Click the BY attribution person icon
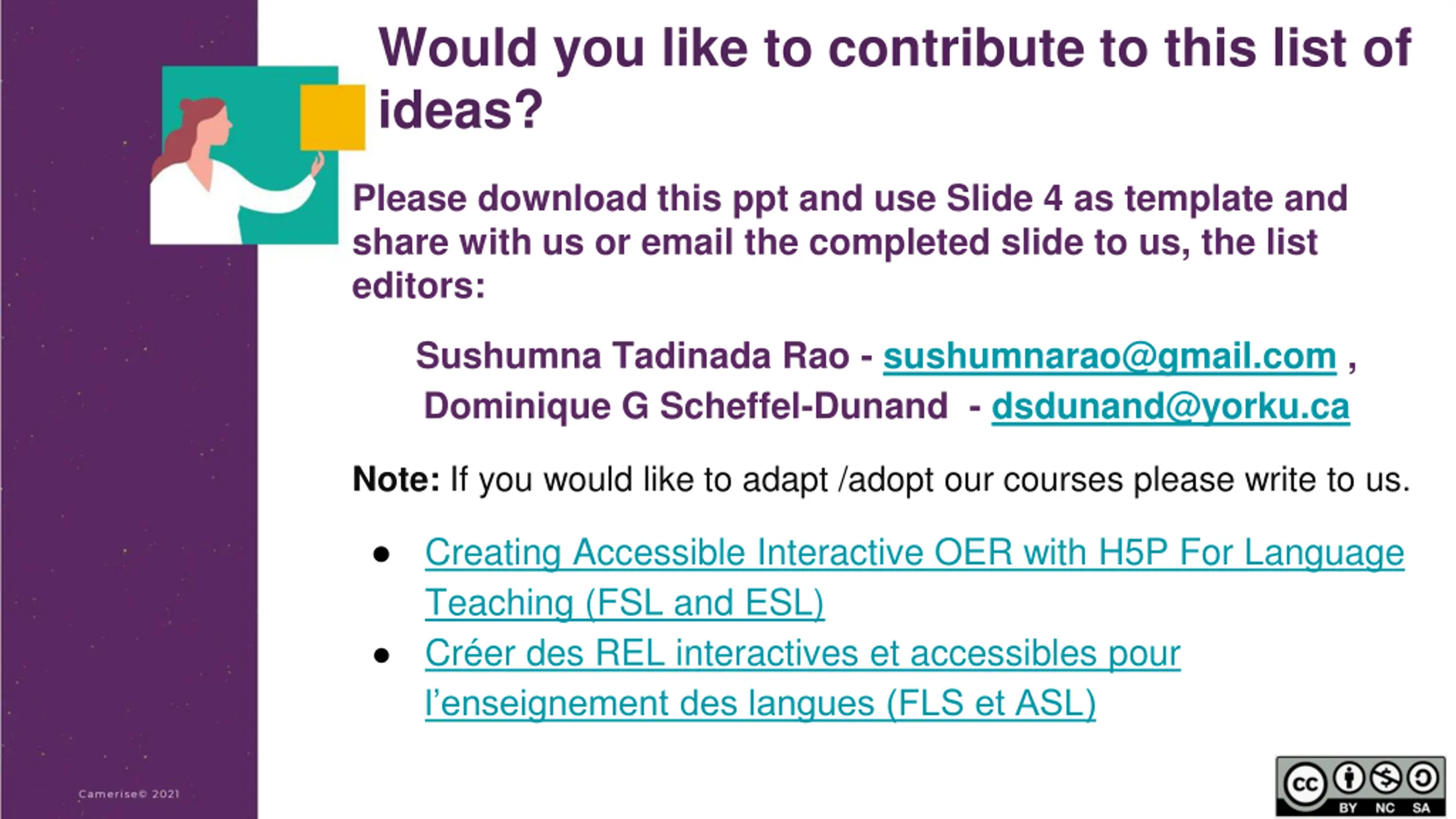This screenshot has width=1456, height=819. 1349,777
